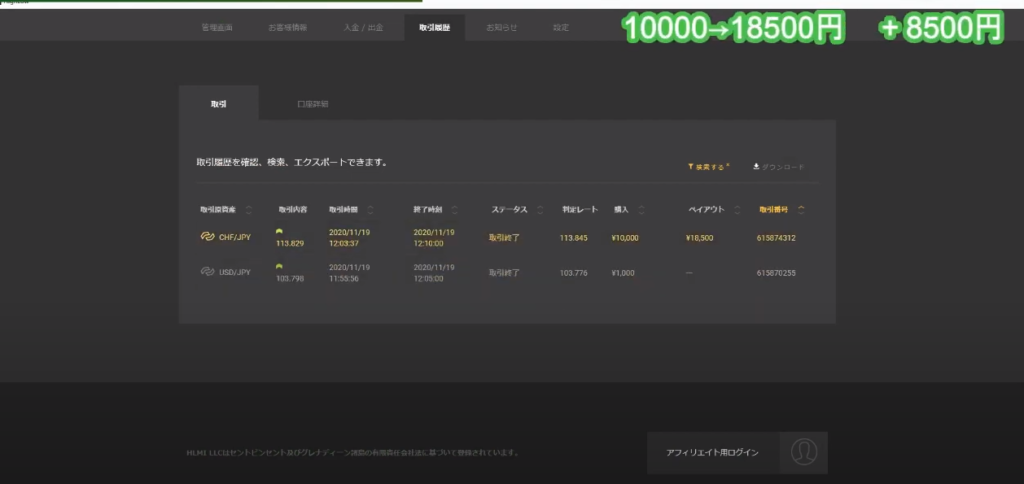Click entry rate value 103.798
Viewport: 1024px width, 484px height.
(290, 279)
